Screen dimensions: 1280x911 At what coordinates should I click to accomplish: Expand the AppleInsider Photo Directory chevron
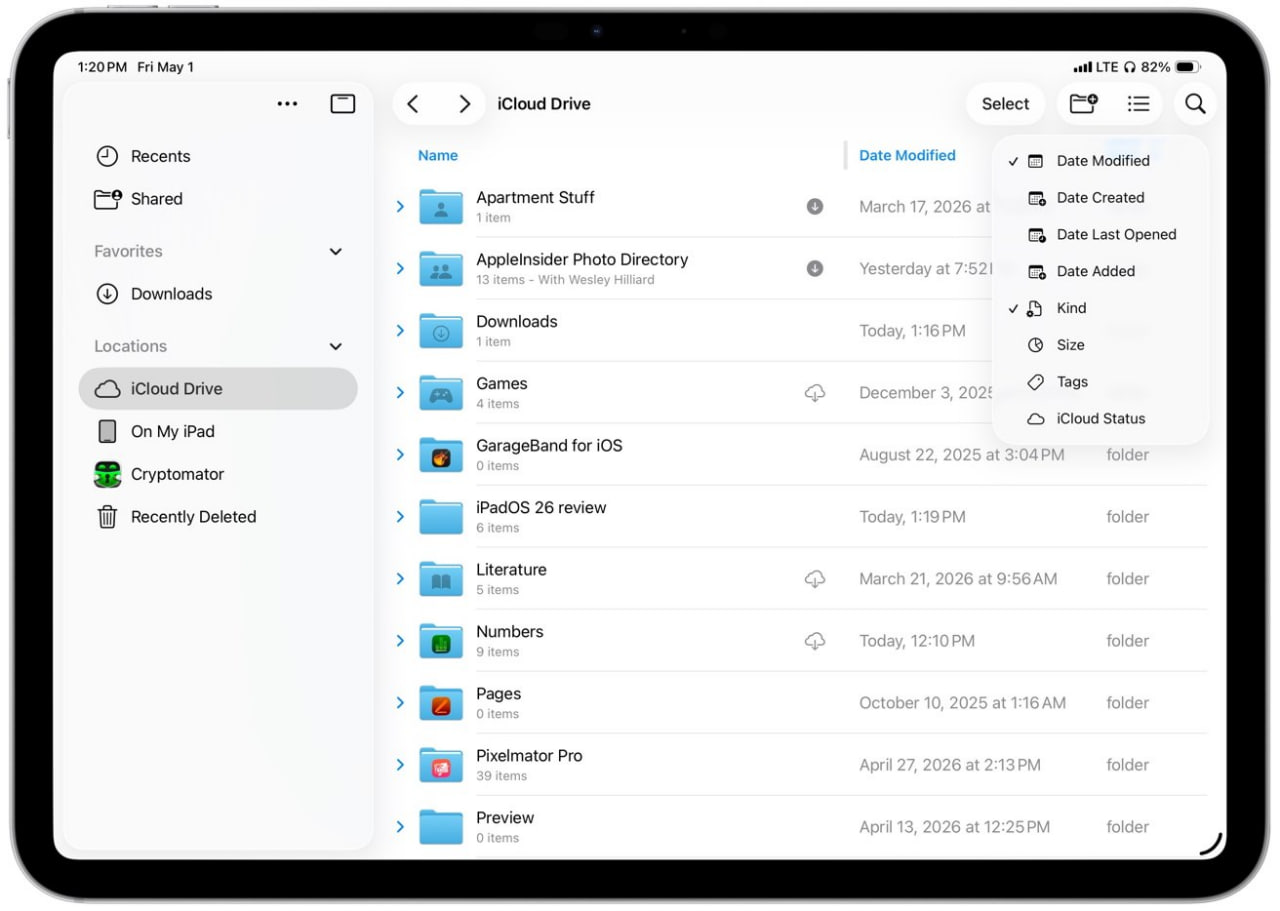point(400,268)
